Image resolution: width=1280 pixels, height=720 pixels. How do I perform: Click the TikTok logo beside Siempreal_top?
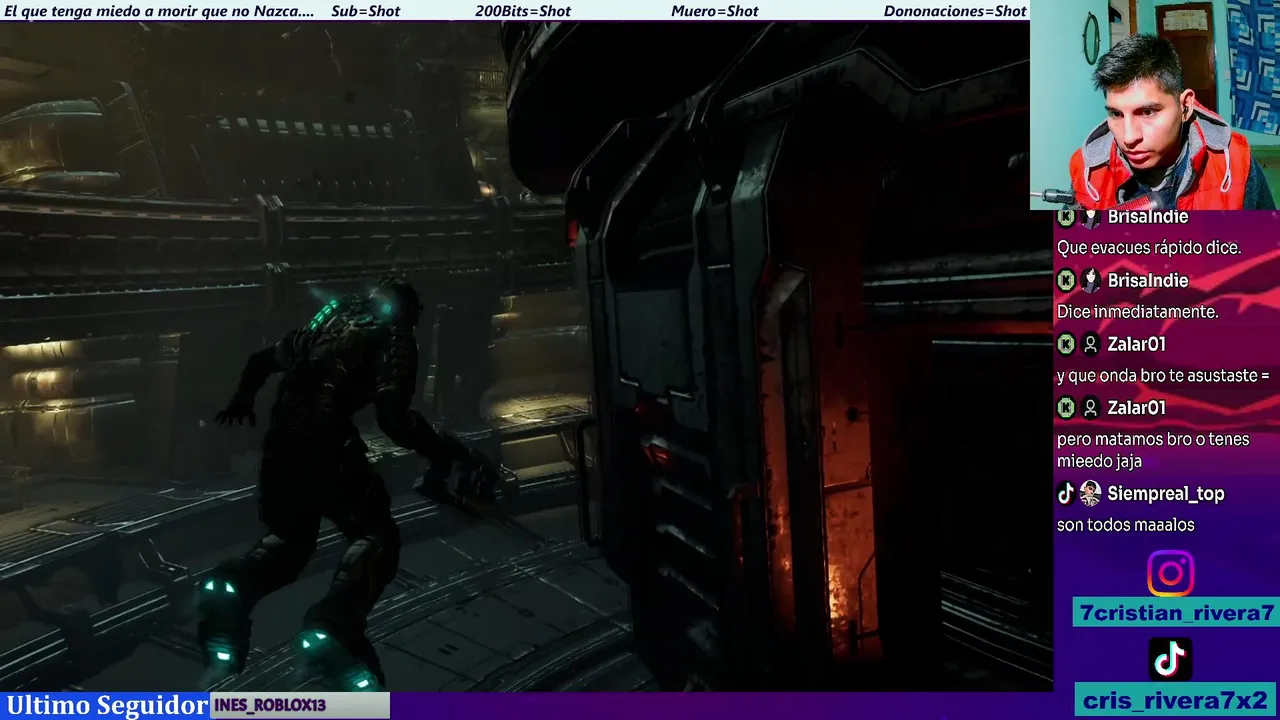pyautogui.click(x=1066, y=493)
